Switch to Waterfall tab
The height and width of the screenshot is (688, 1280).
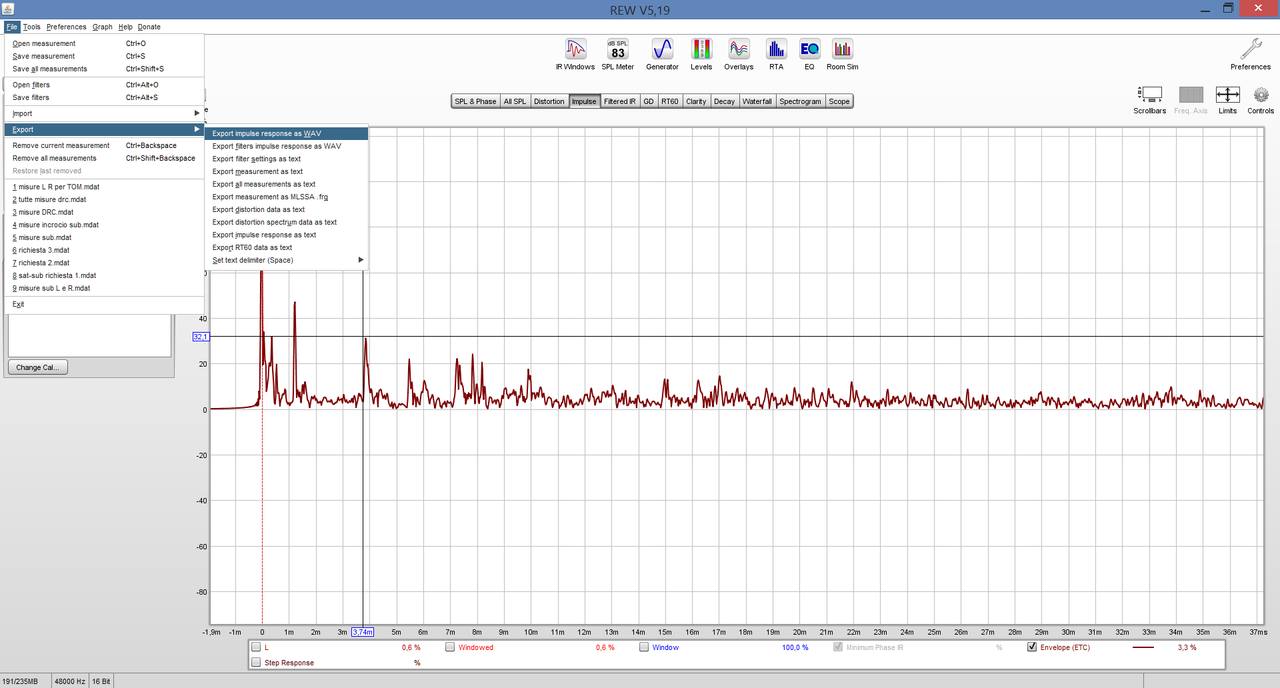point(757,101)
